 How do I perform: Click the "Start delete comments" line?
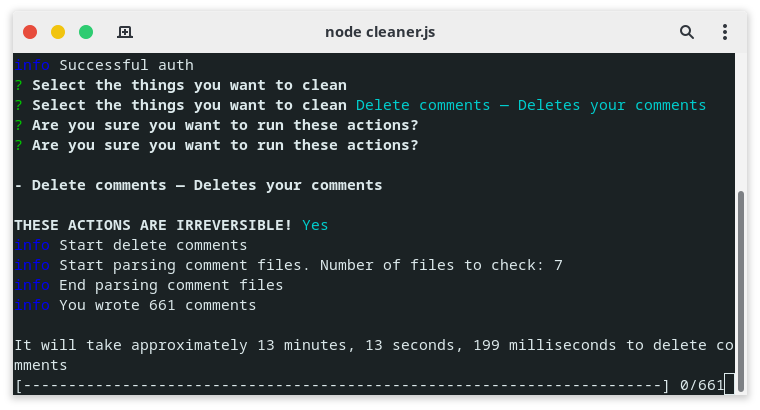tap(153, 245)
